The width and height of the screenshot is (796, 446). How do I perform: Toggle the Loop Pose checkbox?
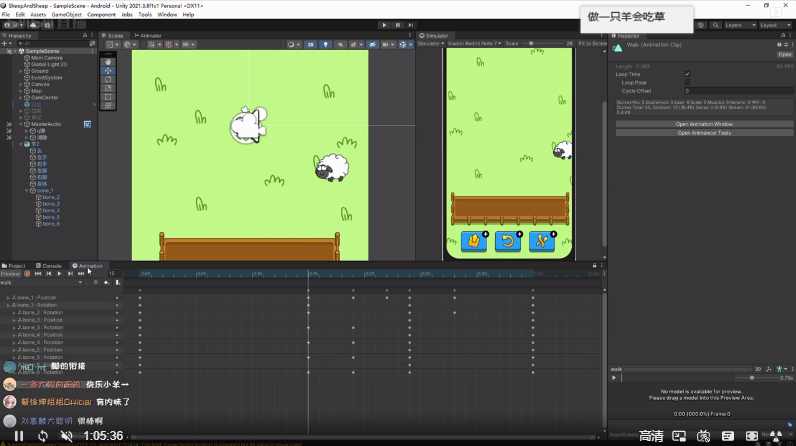coord(687,82)
